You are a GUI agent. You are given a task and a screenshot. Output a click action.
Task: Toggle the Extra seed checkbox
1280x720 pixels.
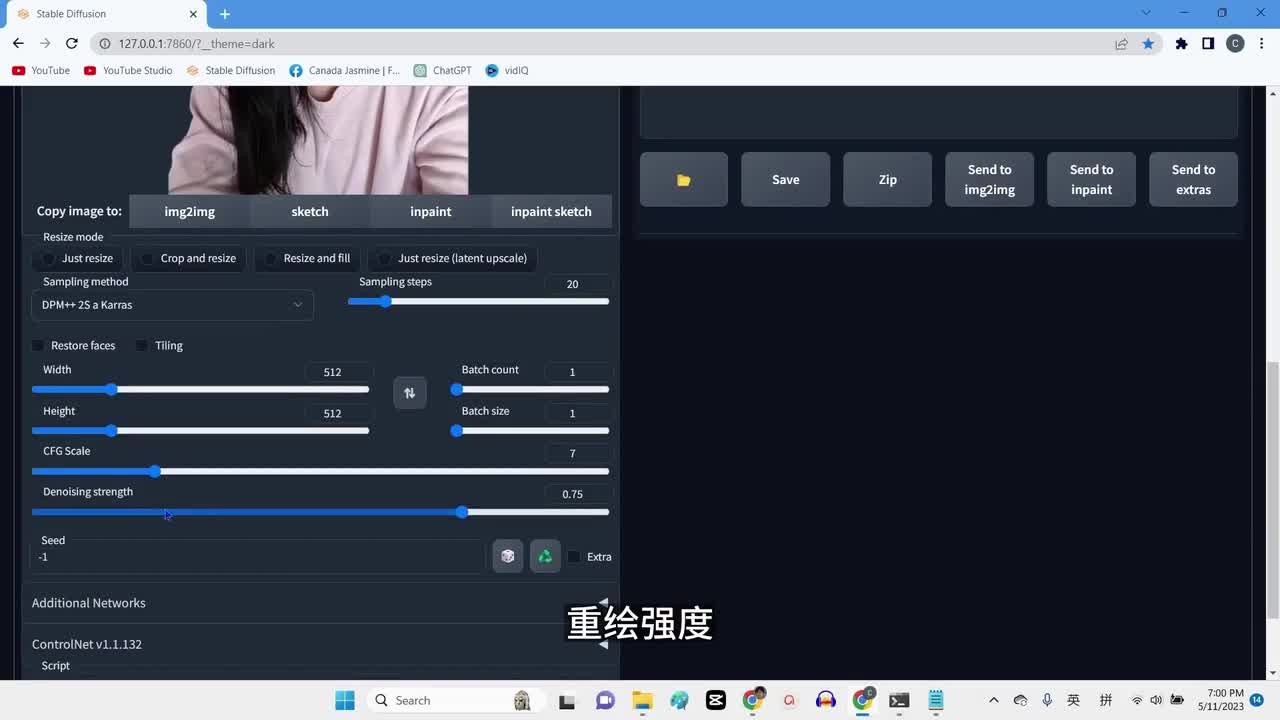[x=574, y=557]
